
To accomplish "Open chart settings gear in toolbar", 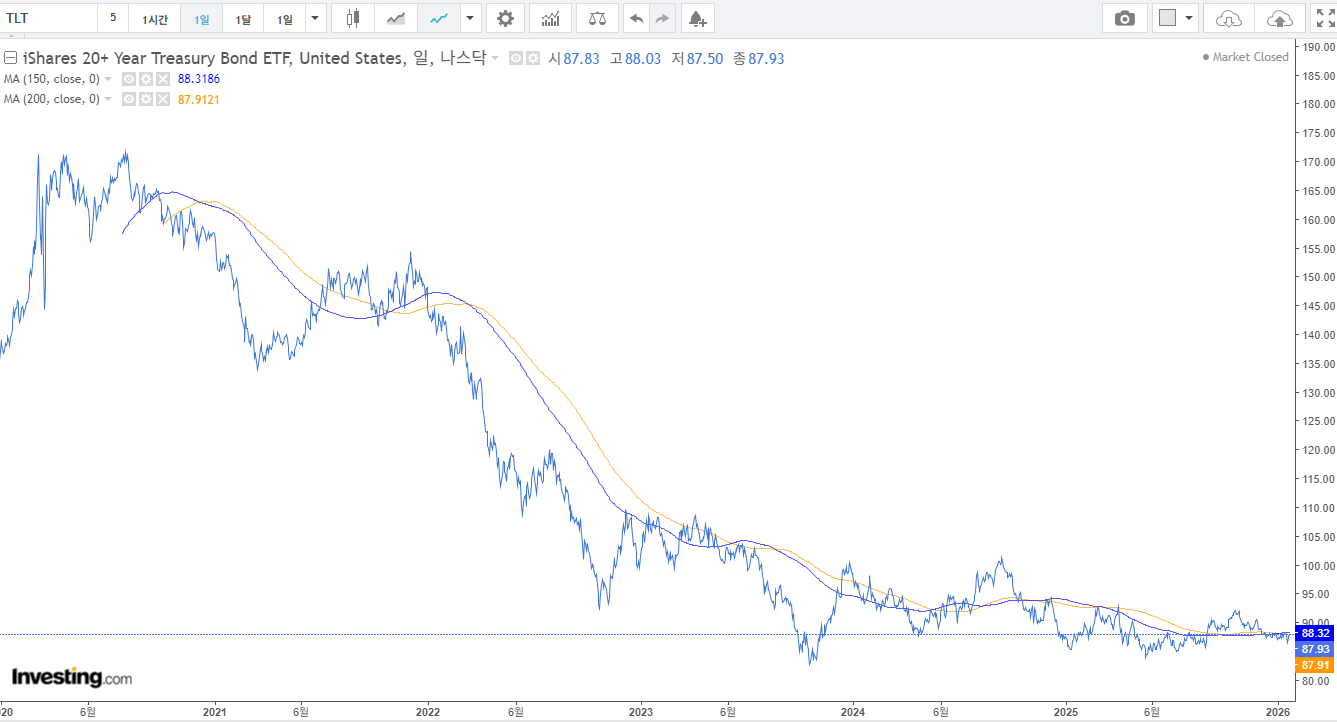I will 505,18.
